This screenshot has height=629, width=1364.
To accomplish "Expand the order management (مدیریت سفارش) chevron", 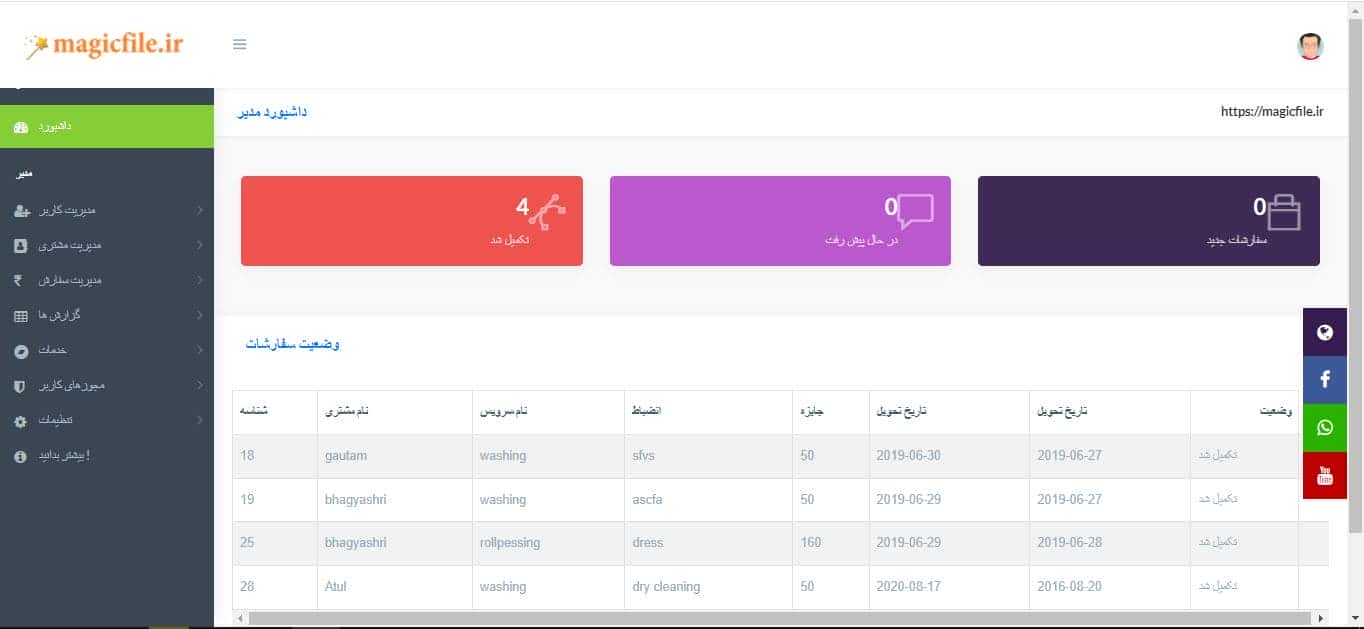I will 200,280.
